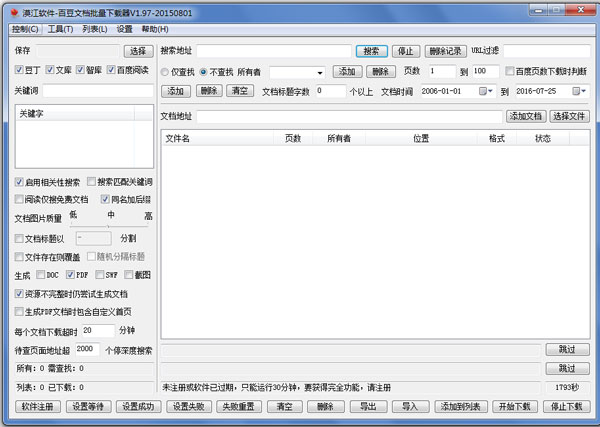Click the 关键词 keyword input field
The height and width of the screenshot is (427, 600).
[x=97, y=91]
